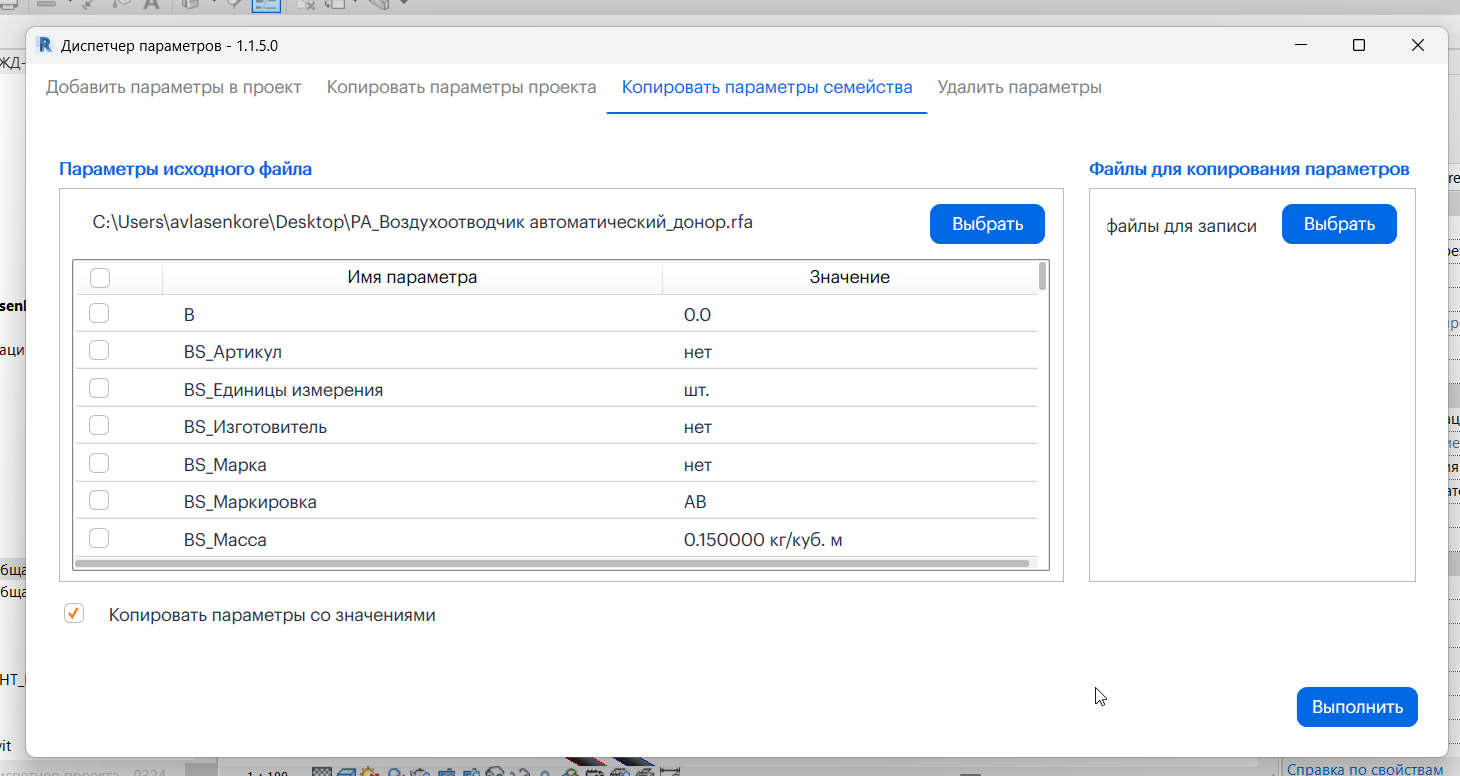Tick the BS_Артикул row checkbox
Image resolution: width=1460 pixels, height=776 pixels.
point(99,351)
